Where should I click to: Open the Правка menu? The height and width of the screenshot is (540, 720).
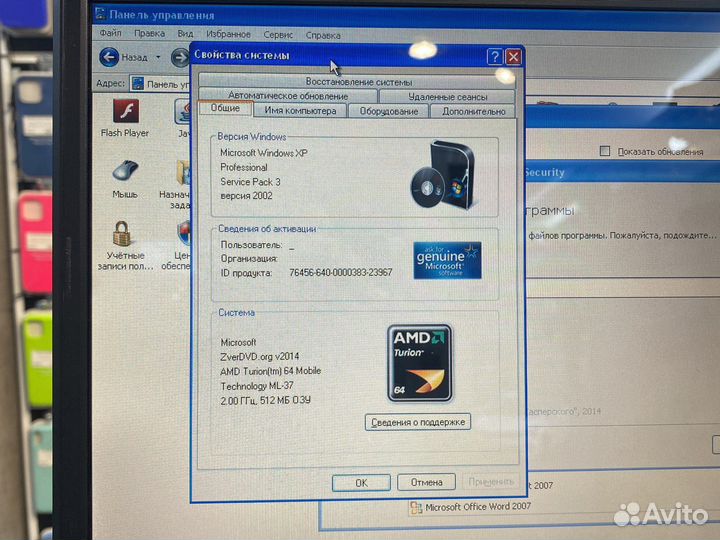(x=149, y=34)
